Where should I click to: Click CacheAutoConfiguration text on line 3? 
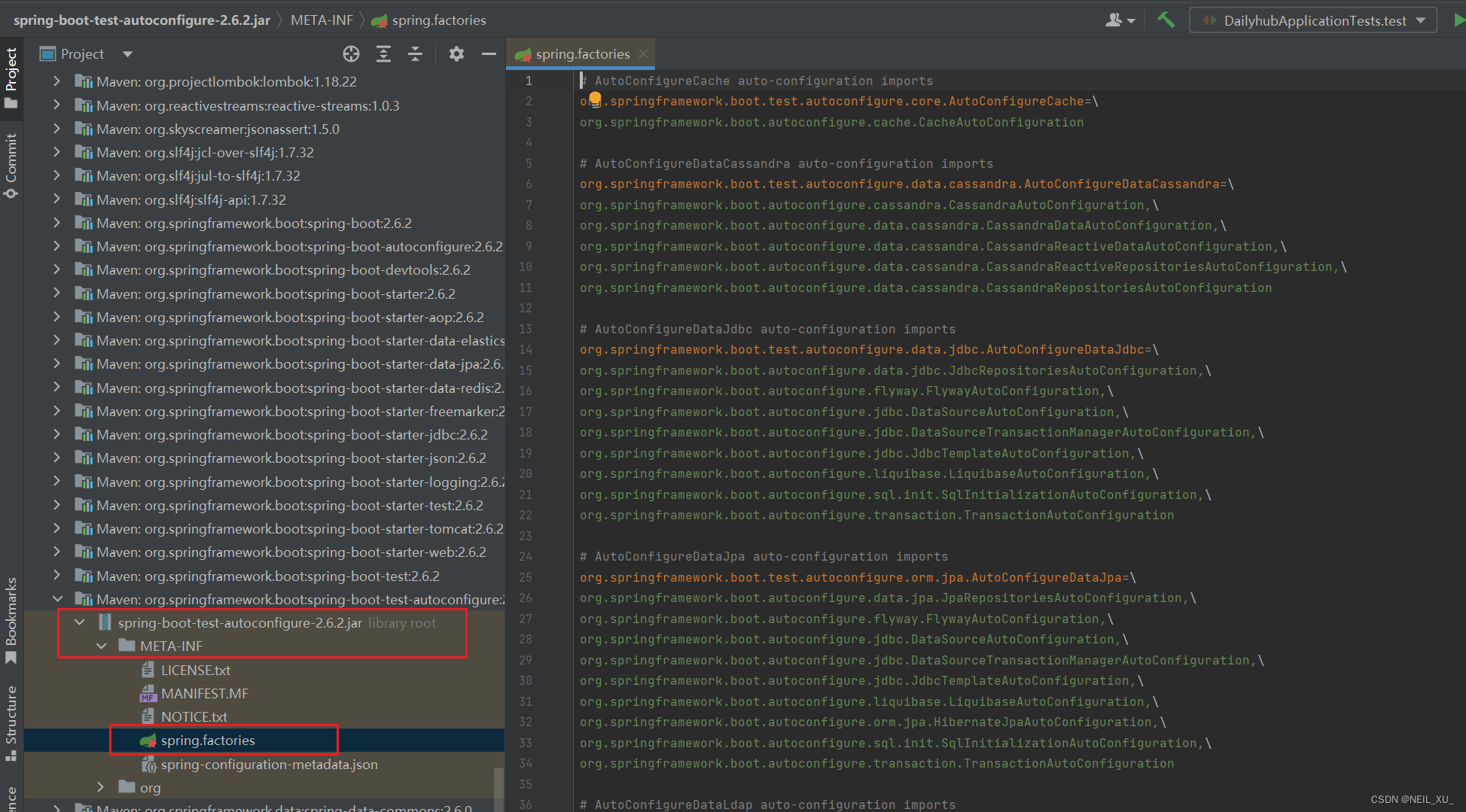coord(1001,122)
